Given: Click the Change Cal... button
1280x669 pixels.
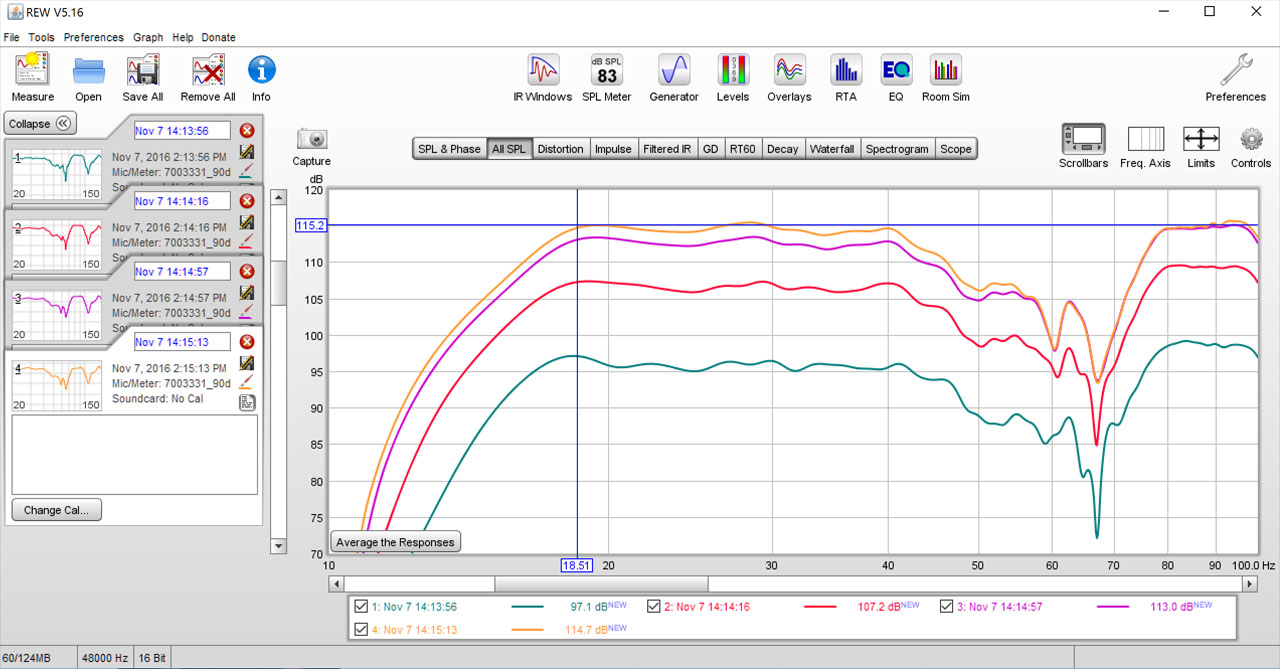Looking at the screenshot, I should click(56, 510).
